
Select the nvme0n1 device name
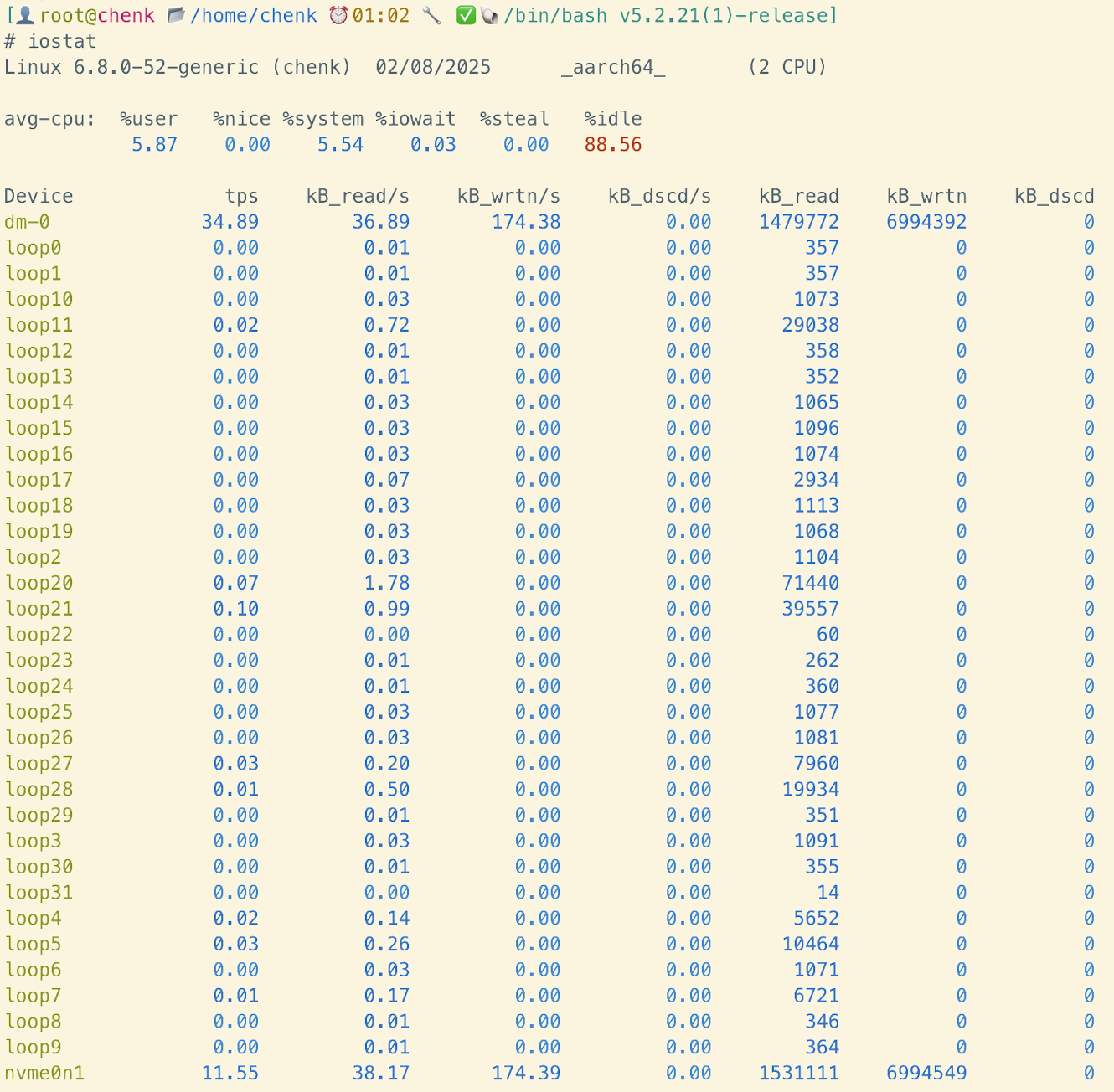coord(44,1074)
